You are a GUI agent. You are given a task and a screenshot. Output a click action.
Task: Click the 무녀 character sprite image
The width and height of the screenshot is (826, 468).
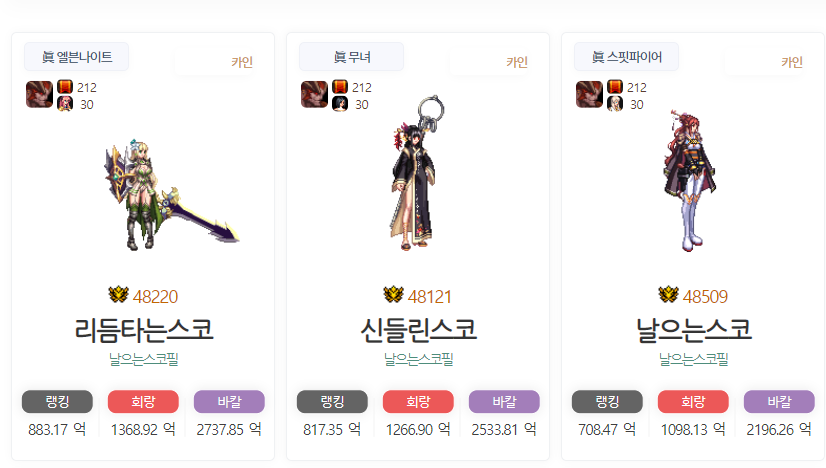tap(417, 172)
